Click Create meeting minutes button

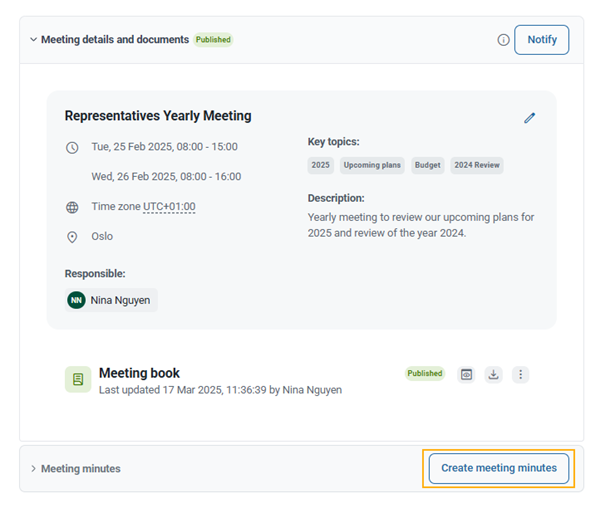pyautogui.click(x=499, y=468)
